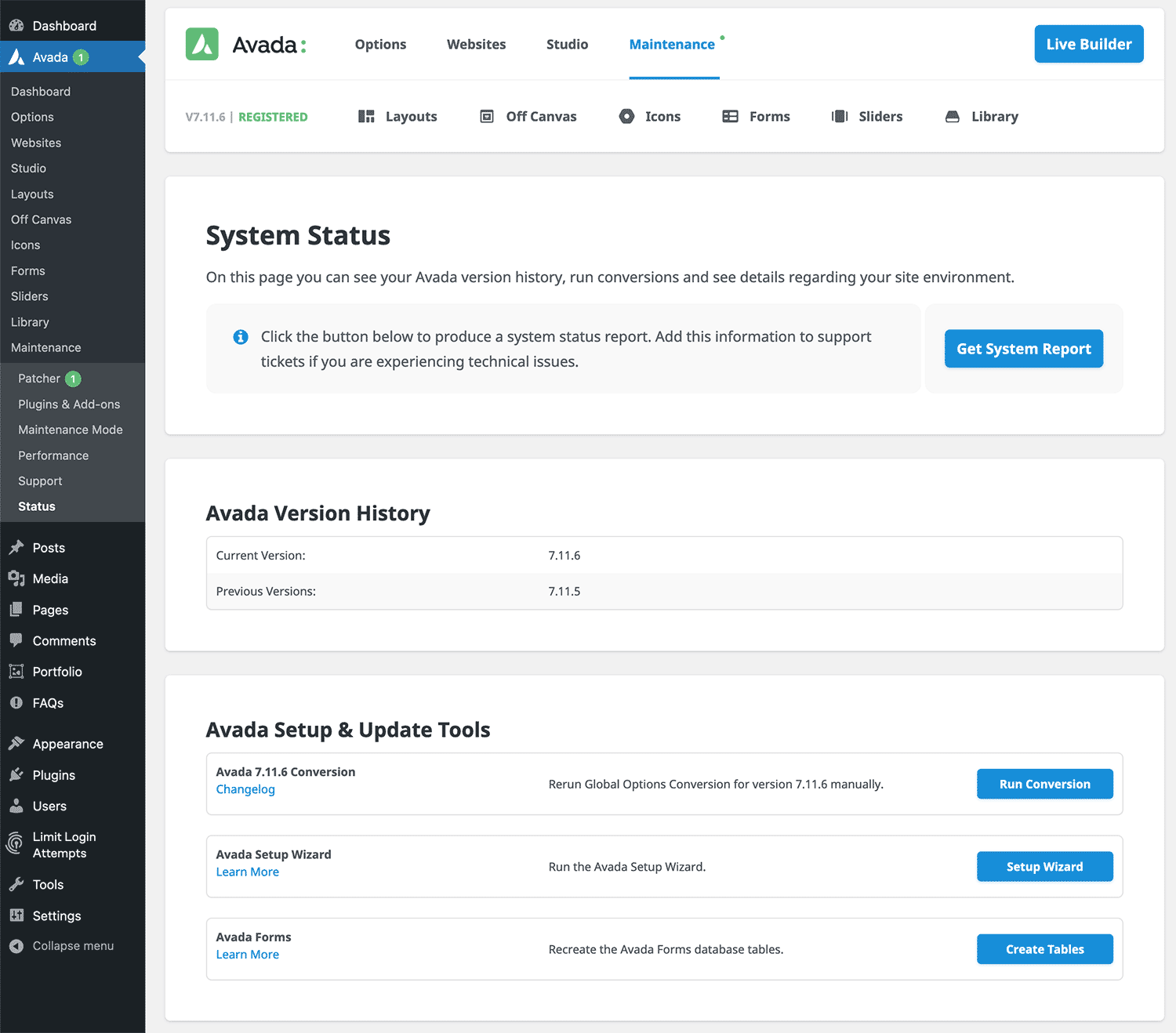Open Learn More under Avada Setup Wizard
This screenshot has height=1033, width=1176.
[x=248, y=872]
